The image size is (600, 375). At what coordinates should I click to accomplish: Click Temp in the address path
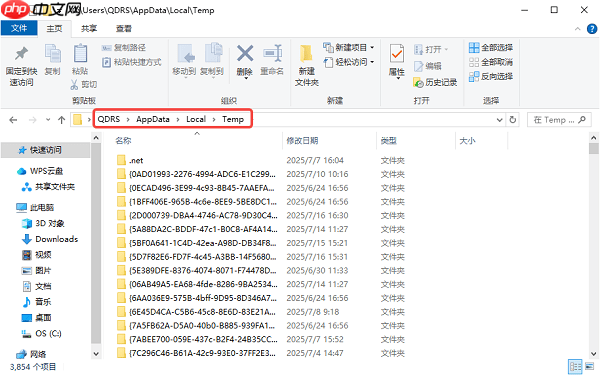pyautogui.click(x=233, y=119)
